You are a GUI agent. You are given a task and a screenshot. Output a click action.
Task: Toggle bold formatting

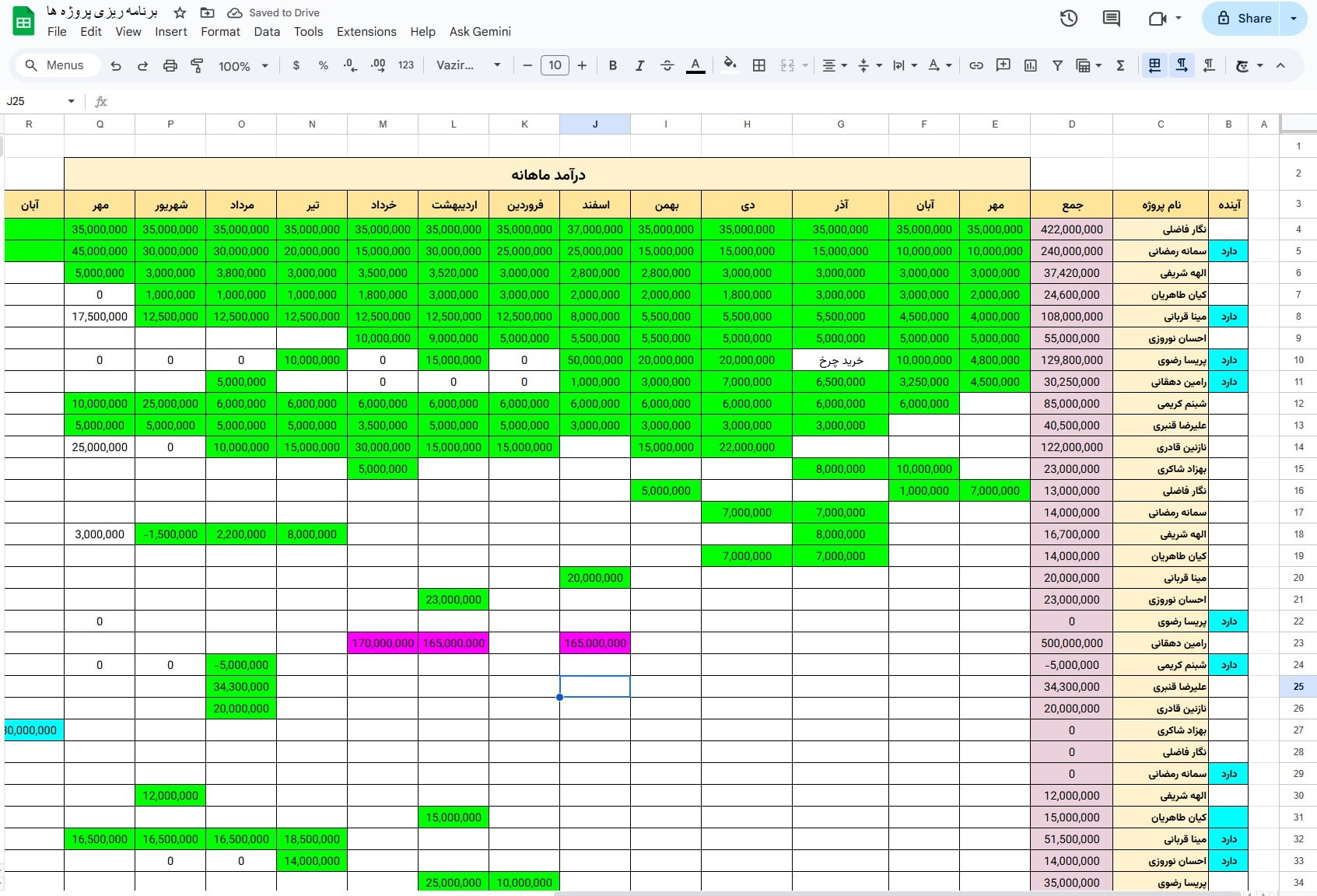[612, 65]
